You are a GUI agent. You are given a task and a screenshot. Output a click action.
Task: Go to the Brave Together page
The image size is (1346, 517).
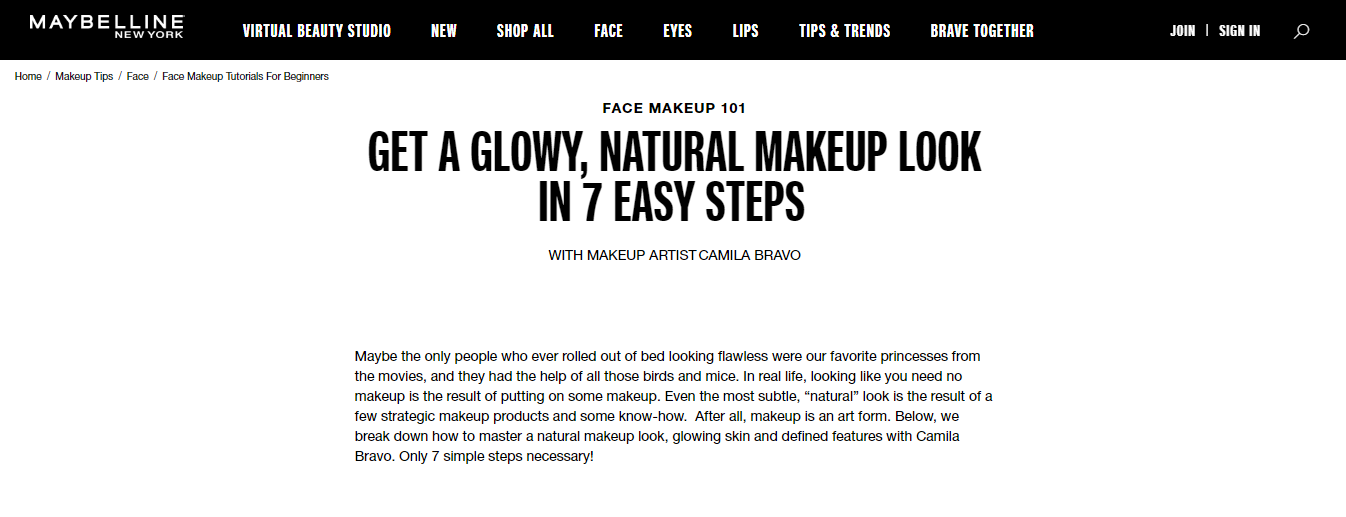(982, 31)
